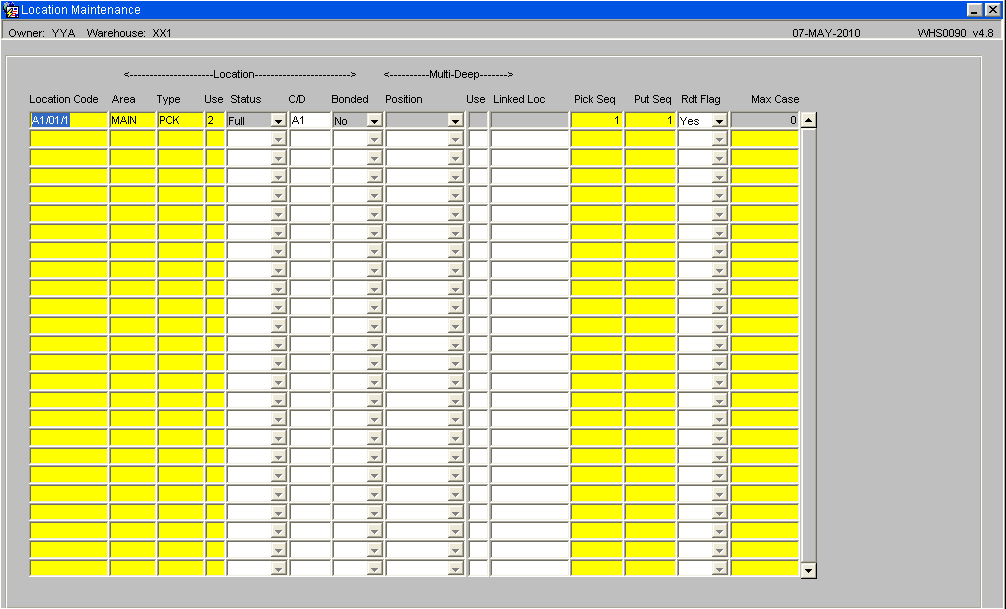Click the Multi-Deep Use field in the A1/01/1 row
The height and width of the screenshot is (609, 1006).
coord(478,120)
